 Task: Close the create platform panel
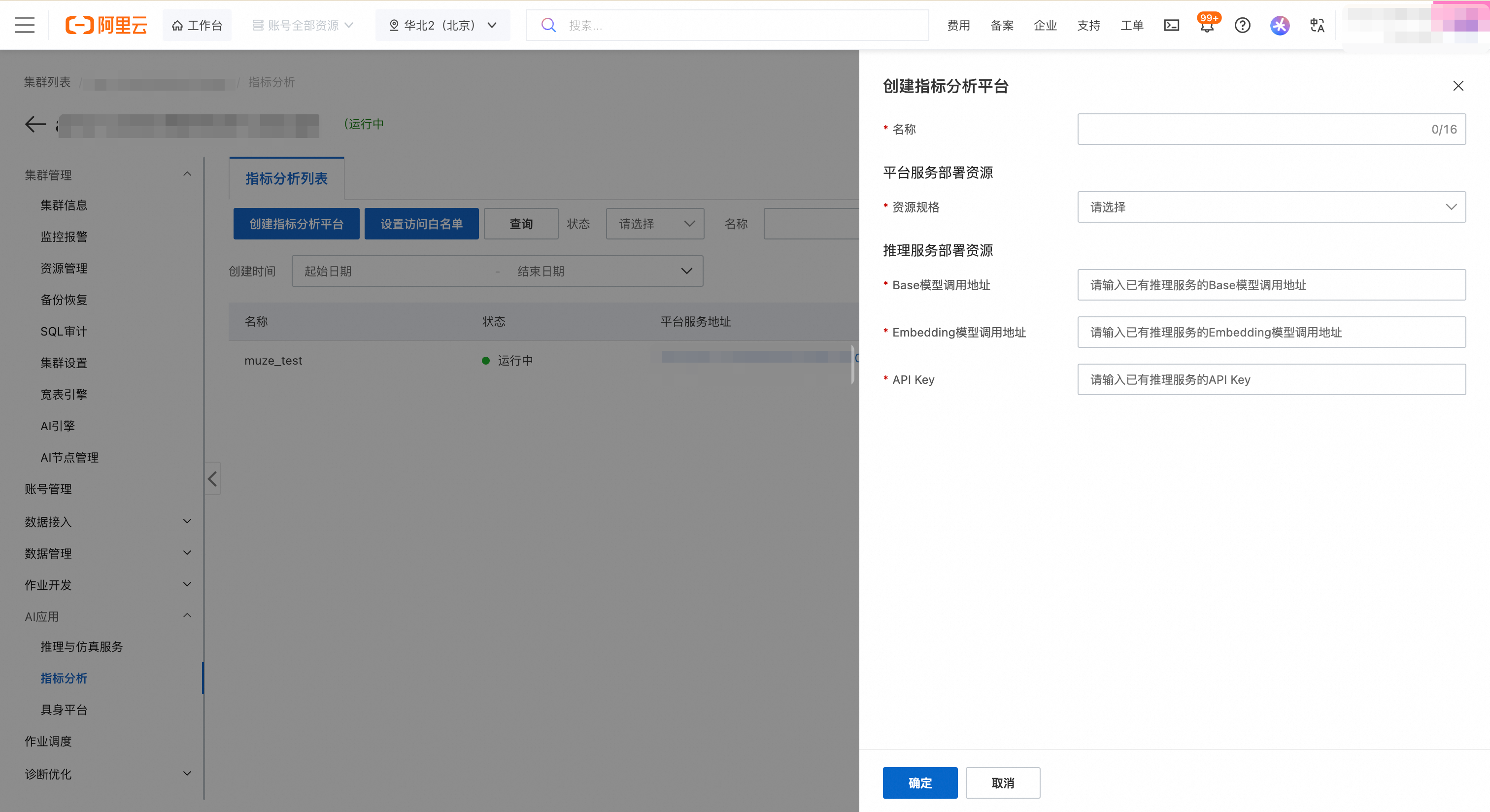tap(1457, 86)
